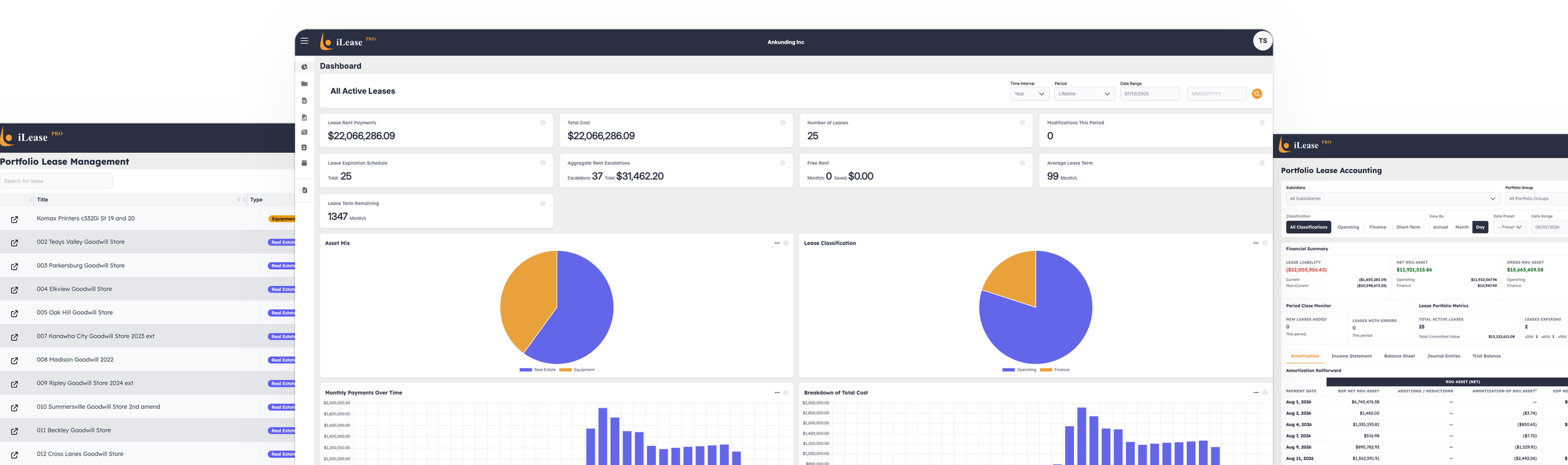Open Komax Printers lease via external link icon

tap(14, 219)
